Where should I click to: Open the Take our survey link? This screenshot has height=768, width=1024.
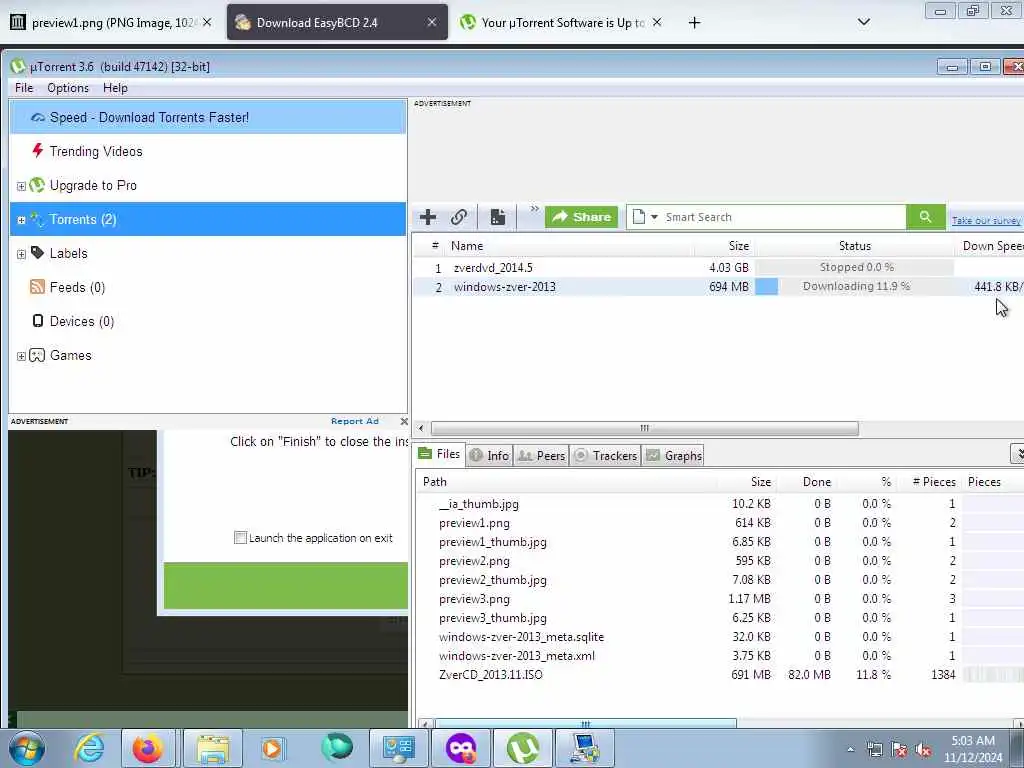[985, 221]
